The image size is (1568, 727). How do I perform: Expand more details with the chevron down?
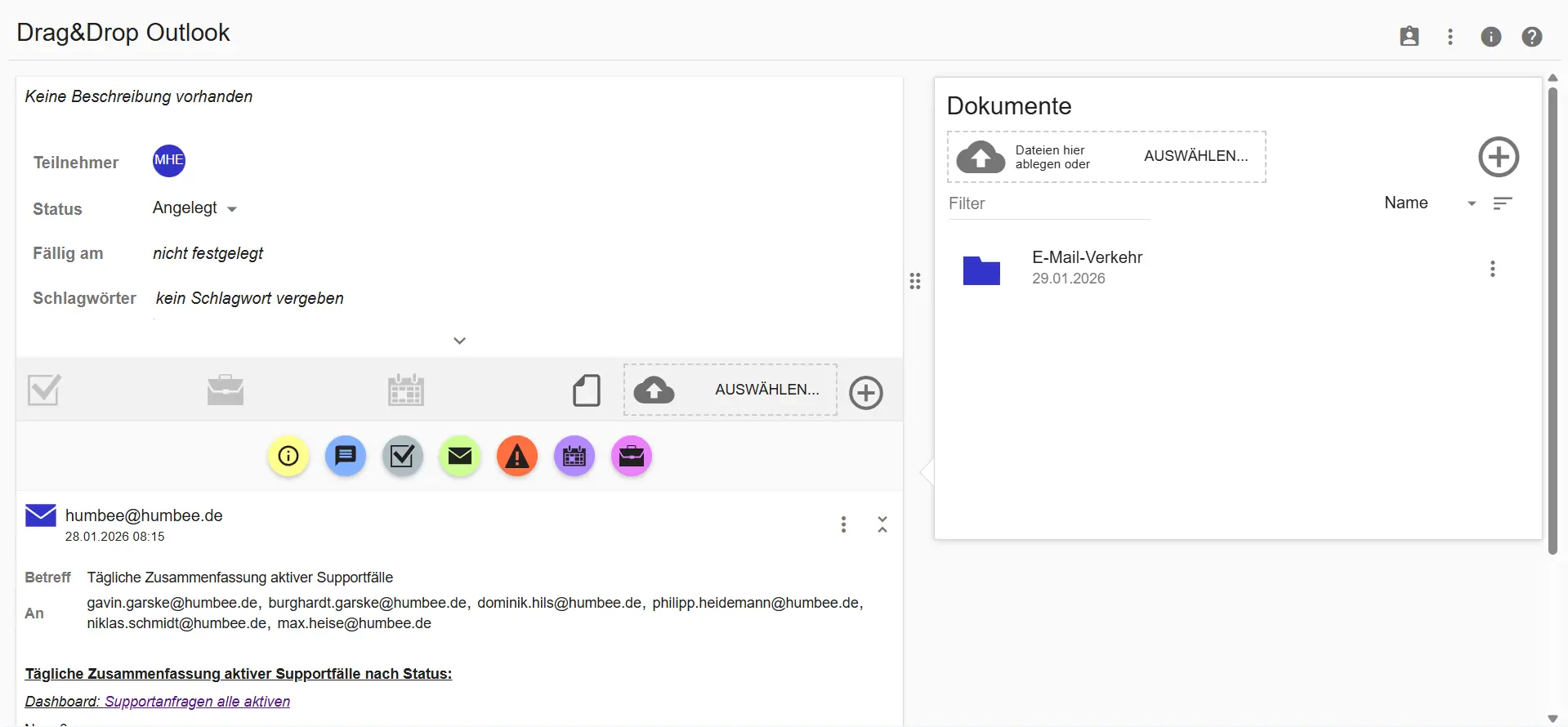click(x=459, y=341)
